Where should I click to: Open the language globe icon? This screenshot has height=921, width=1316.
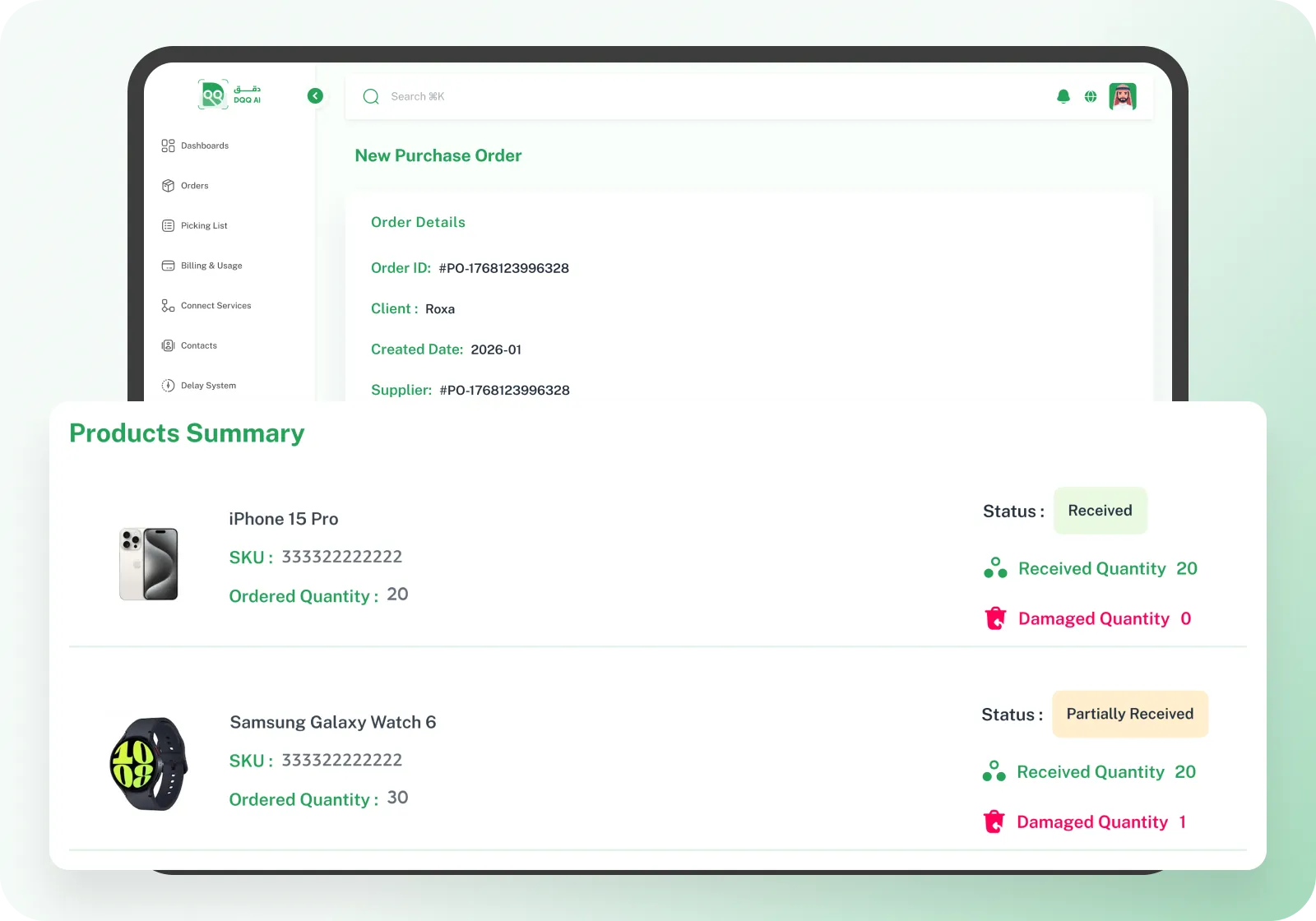point(1091,96)
